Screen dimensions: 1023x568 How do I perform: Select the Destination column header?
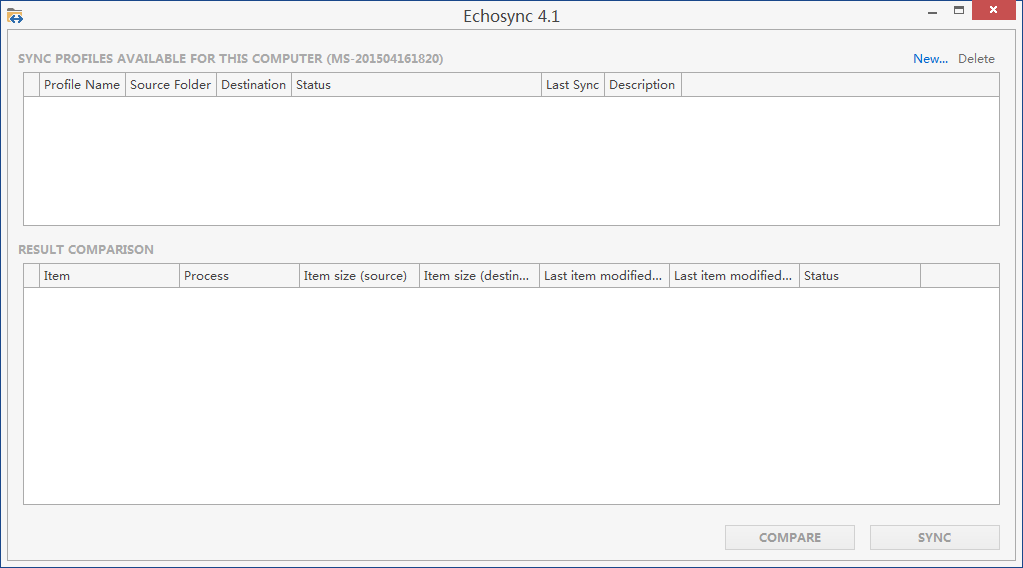pyautogui.click(x=253, y=85)
